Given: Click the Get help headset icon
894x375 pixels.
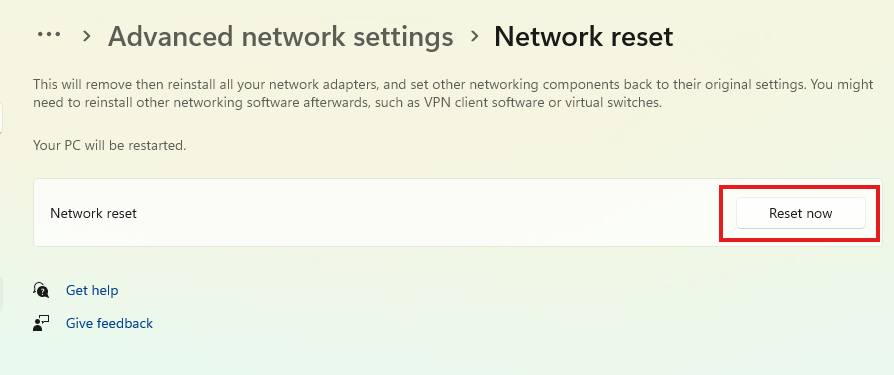Looking at the screenshot, I should (x=41, y=290).
